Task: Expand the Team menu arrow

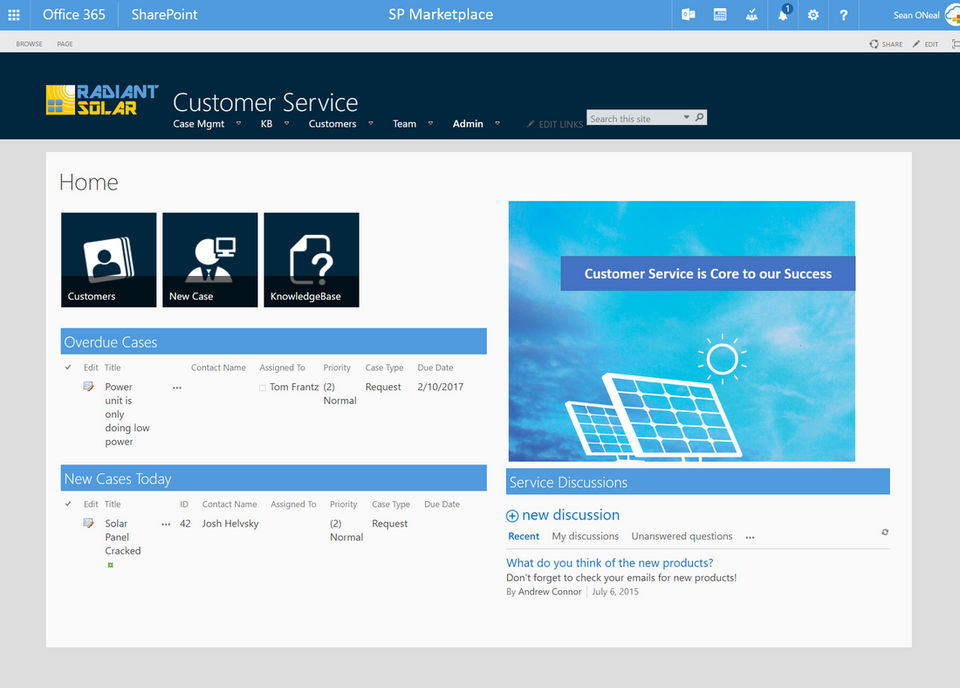Action: (x=430, y=123)
